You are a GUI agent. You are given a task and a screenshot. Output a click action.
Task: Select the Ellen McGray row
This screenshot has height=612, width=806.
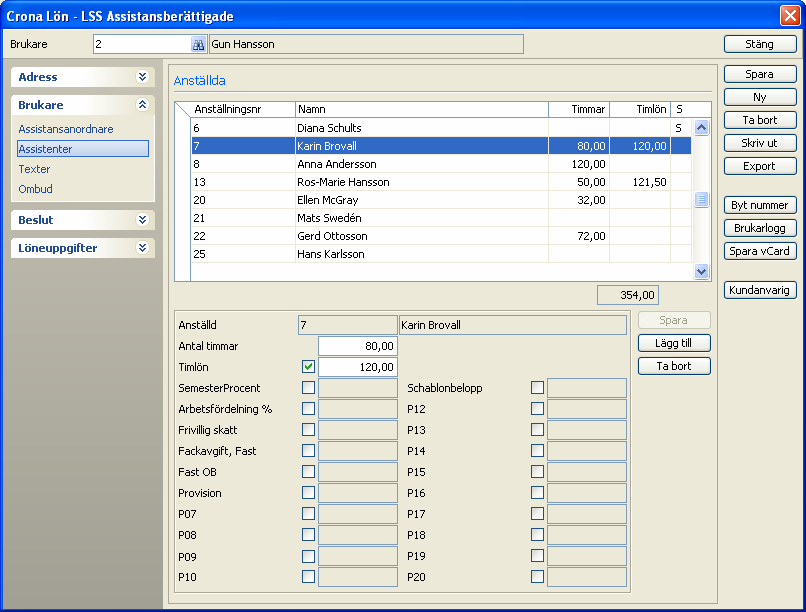[441, 200]
